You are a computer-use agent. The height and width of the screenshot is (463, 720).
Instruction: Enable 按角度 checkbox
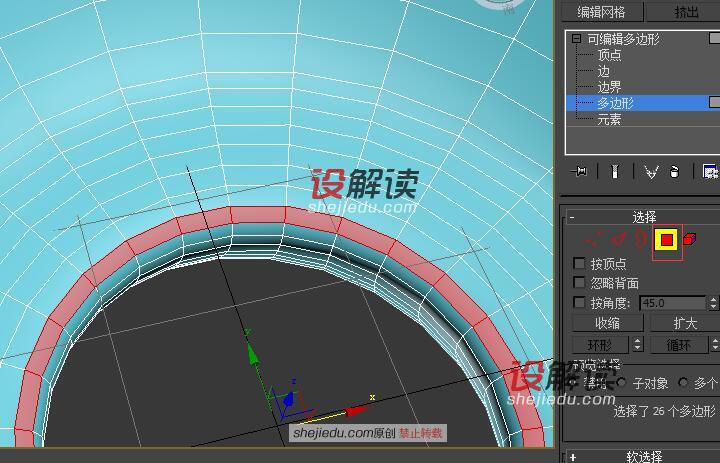[x=579, y=302]
